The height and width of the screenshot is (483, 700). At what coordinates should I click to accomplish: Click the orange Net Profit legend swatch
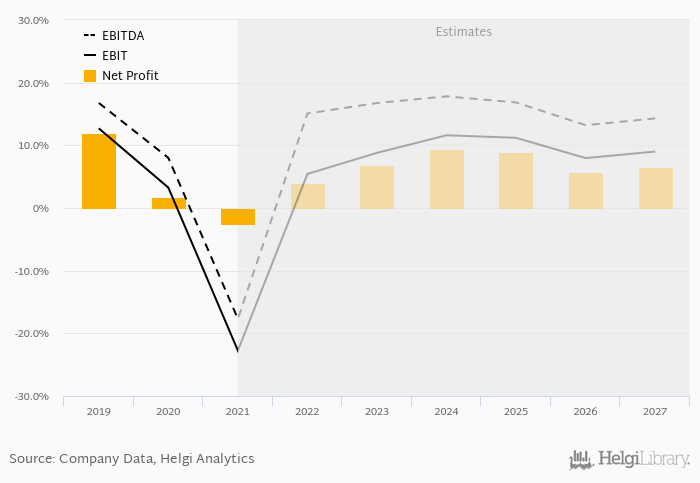(90, 76)
